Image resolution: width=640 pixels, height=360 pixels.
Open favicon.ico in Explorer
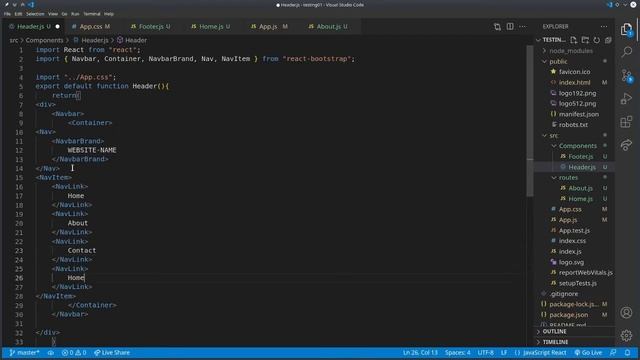point(574,72)
